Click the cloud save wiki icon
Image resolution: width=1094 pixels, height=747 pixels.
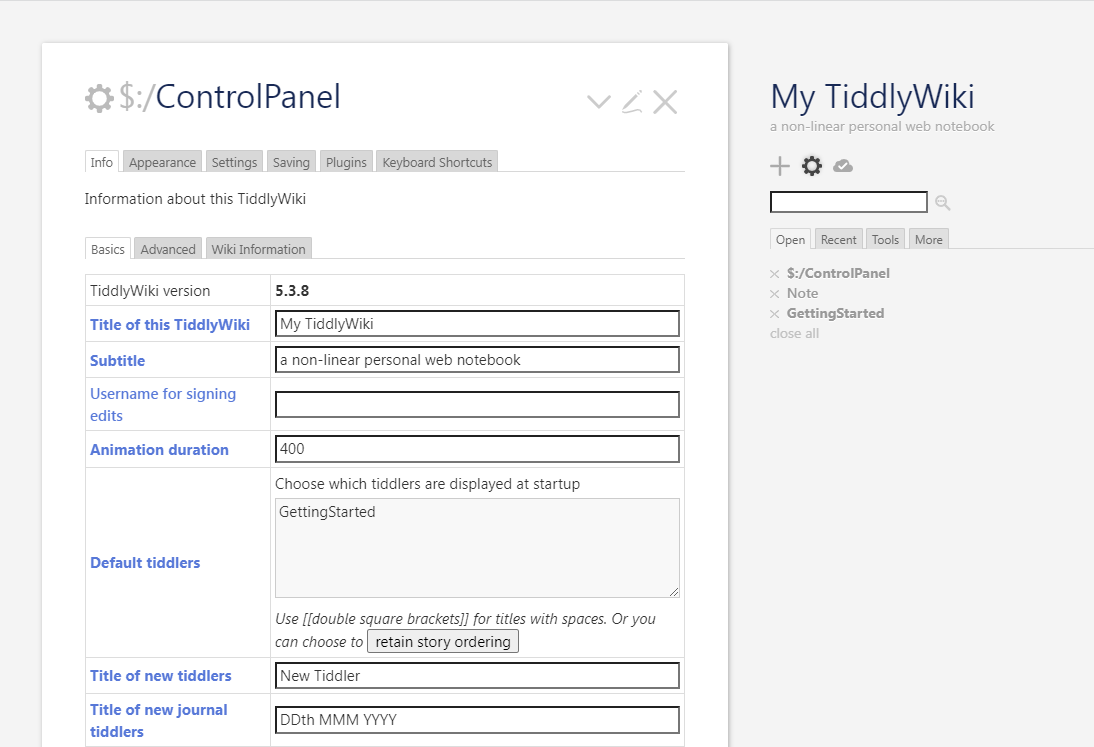pos(843,166)
